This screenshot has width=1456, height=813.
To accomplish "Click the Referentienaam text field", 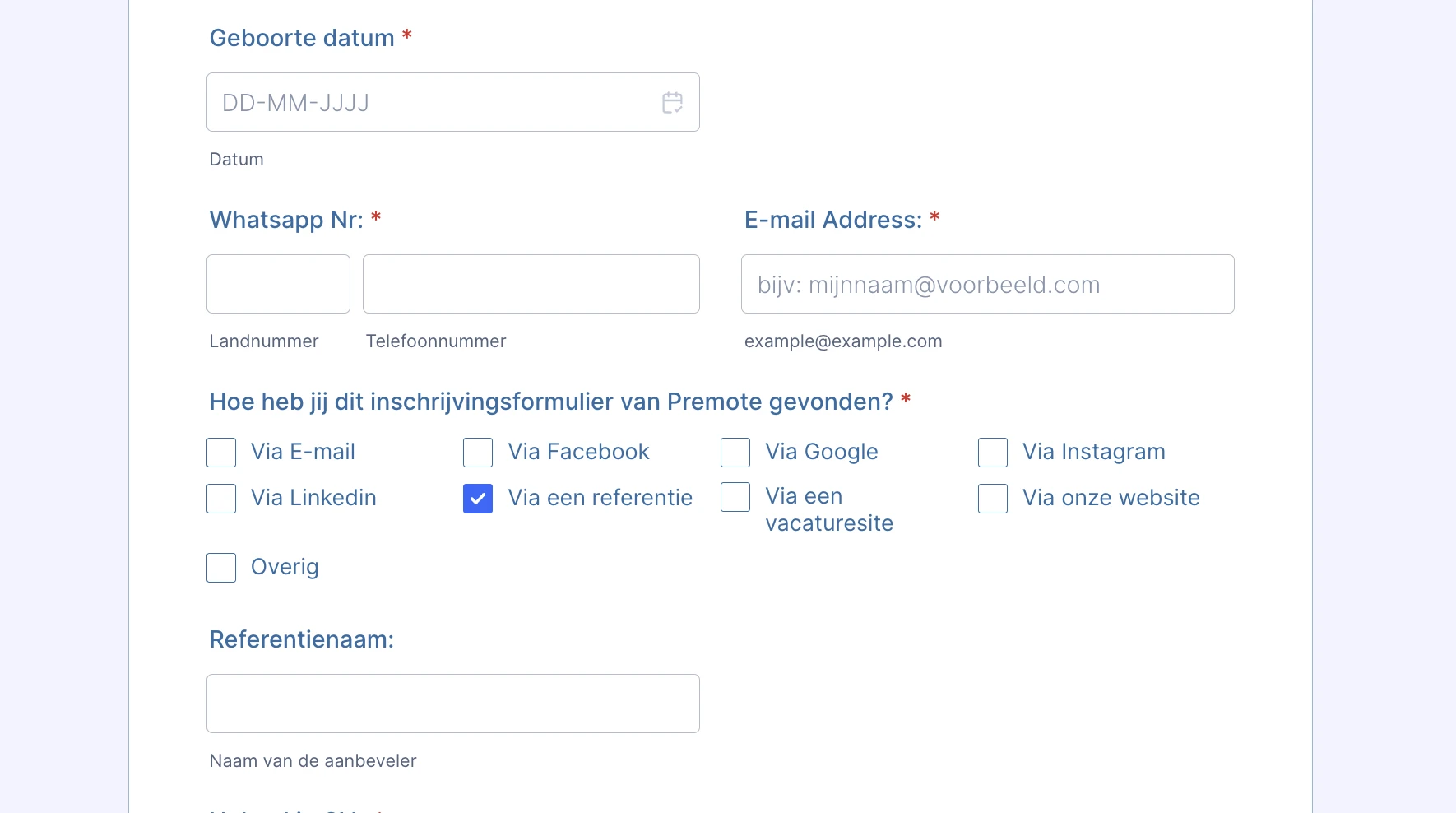I will 452,703.
